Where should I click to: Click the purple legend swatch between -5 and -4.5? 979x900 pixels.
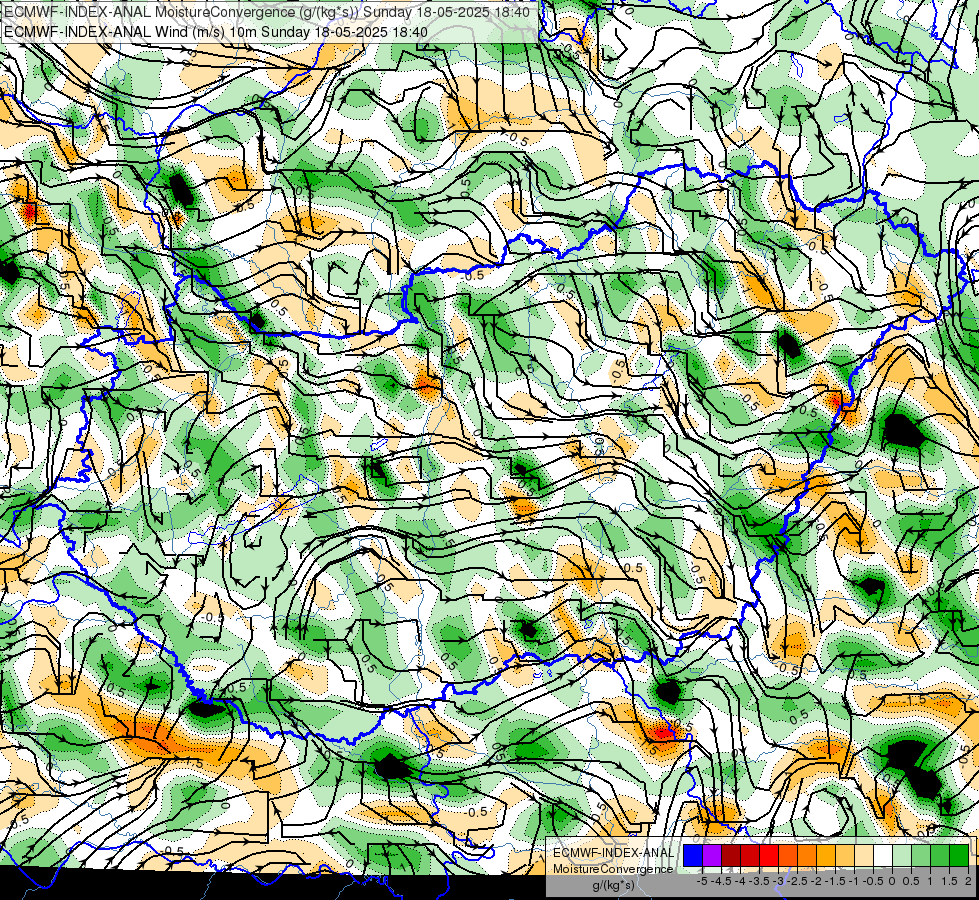point(712,855)
